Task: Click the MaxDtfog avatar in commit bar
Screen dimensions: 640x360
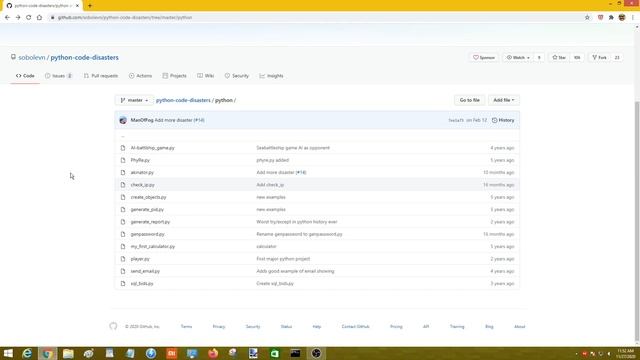Action: (x=123, y=120)
